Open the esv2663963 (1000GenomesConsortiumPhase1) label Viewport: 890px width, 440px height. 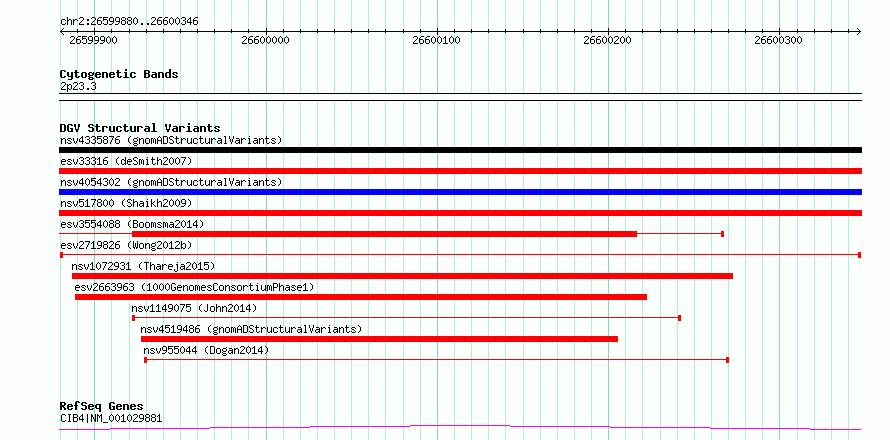[194, 287]
